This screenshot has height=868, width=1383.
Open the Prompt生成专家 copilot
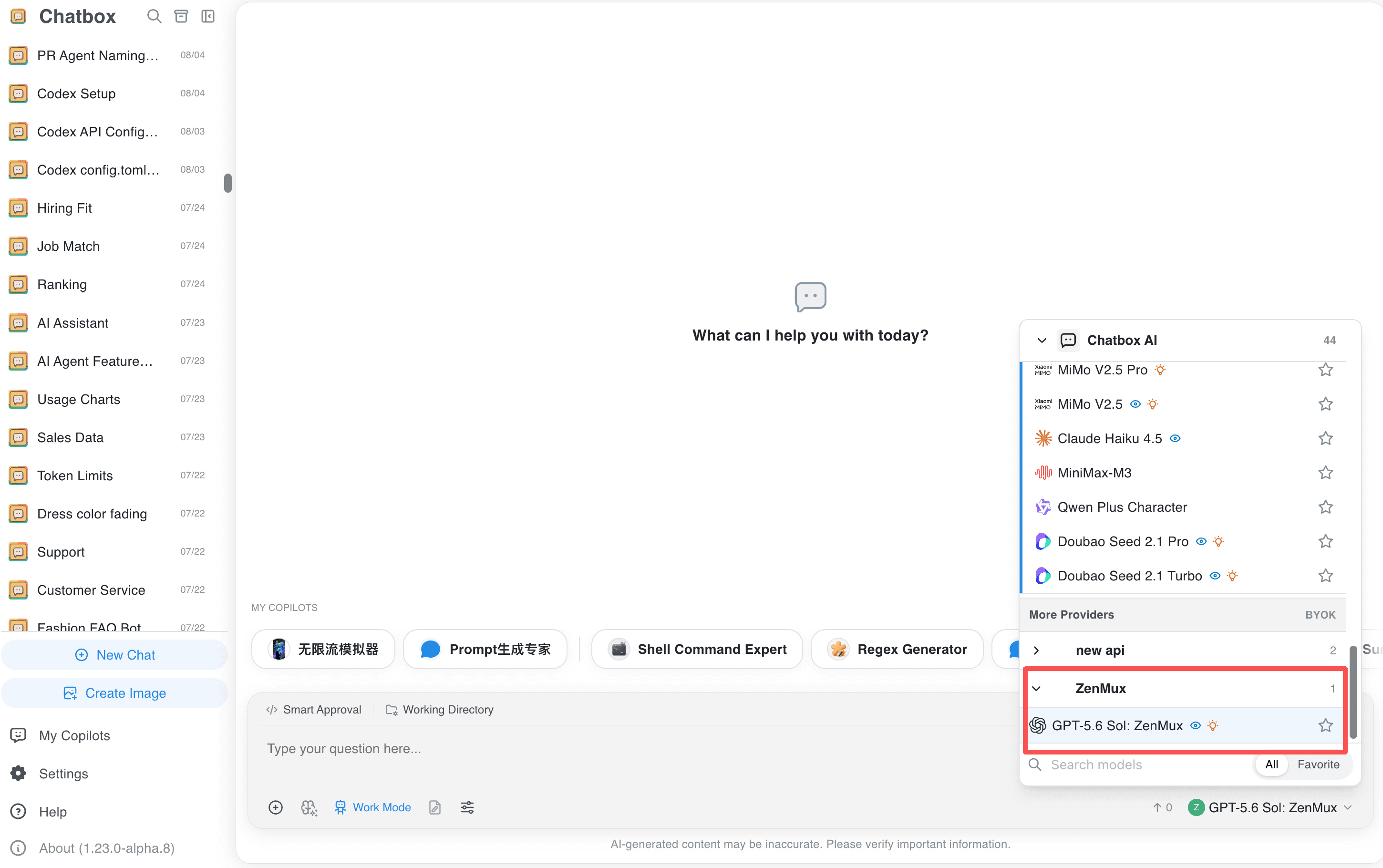[x=485, y=649]
